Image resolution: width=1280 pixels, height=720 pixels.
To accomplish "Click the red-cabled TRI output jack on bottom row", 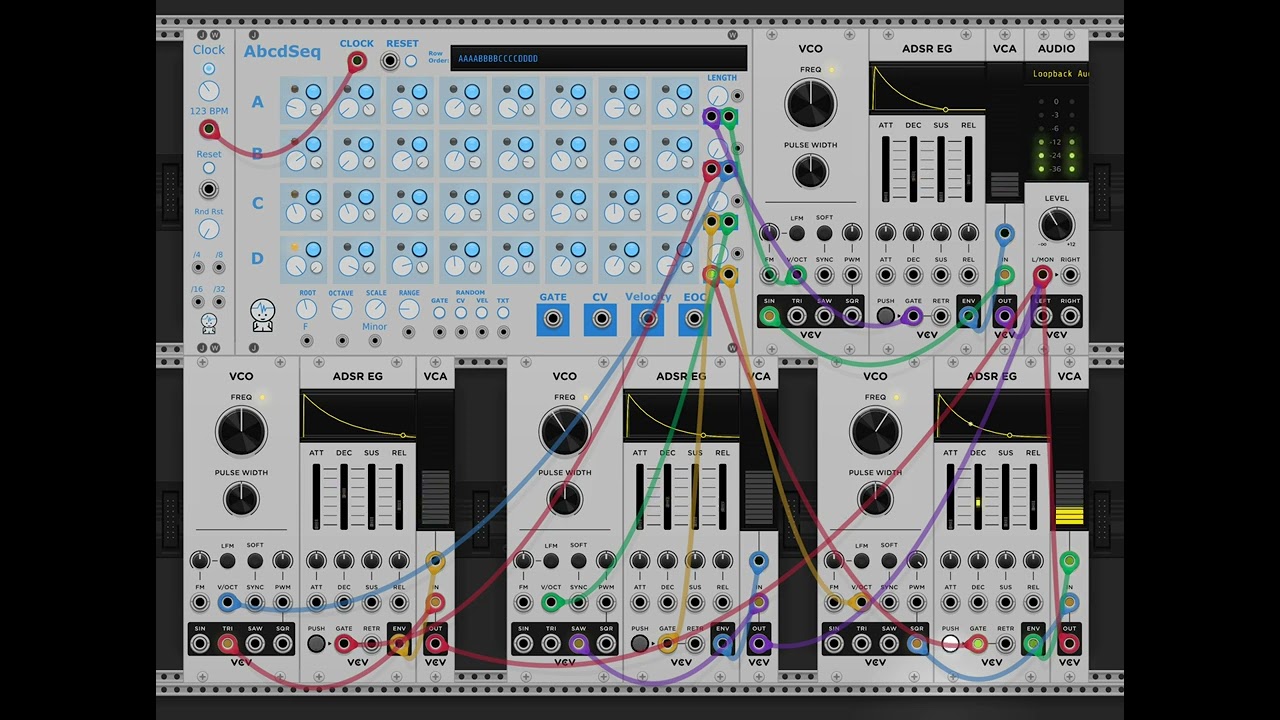I will click(x=227, y=644).
